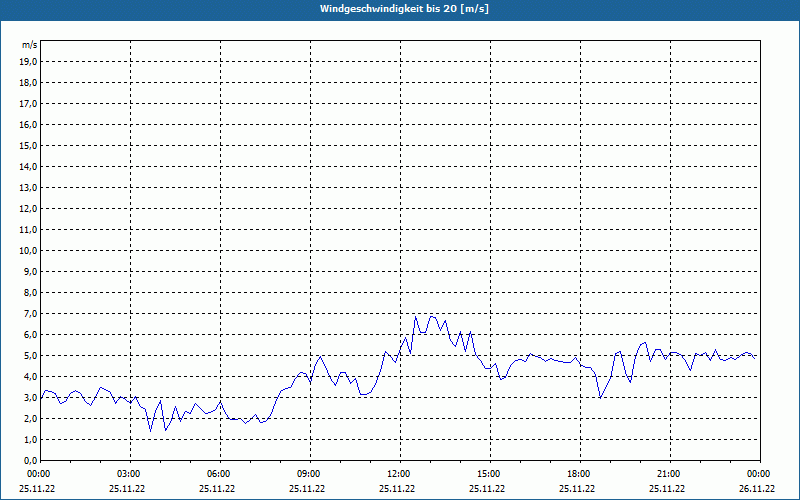Pick the 14,0 y-axis label
Image resolution: width=800 pixels, height=500 pixels.
[29, 167]
